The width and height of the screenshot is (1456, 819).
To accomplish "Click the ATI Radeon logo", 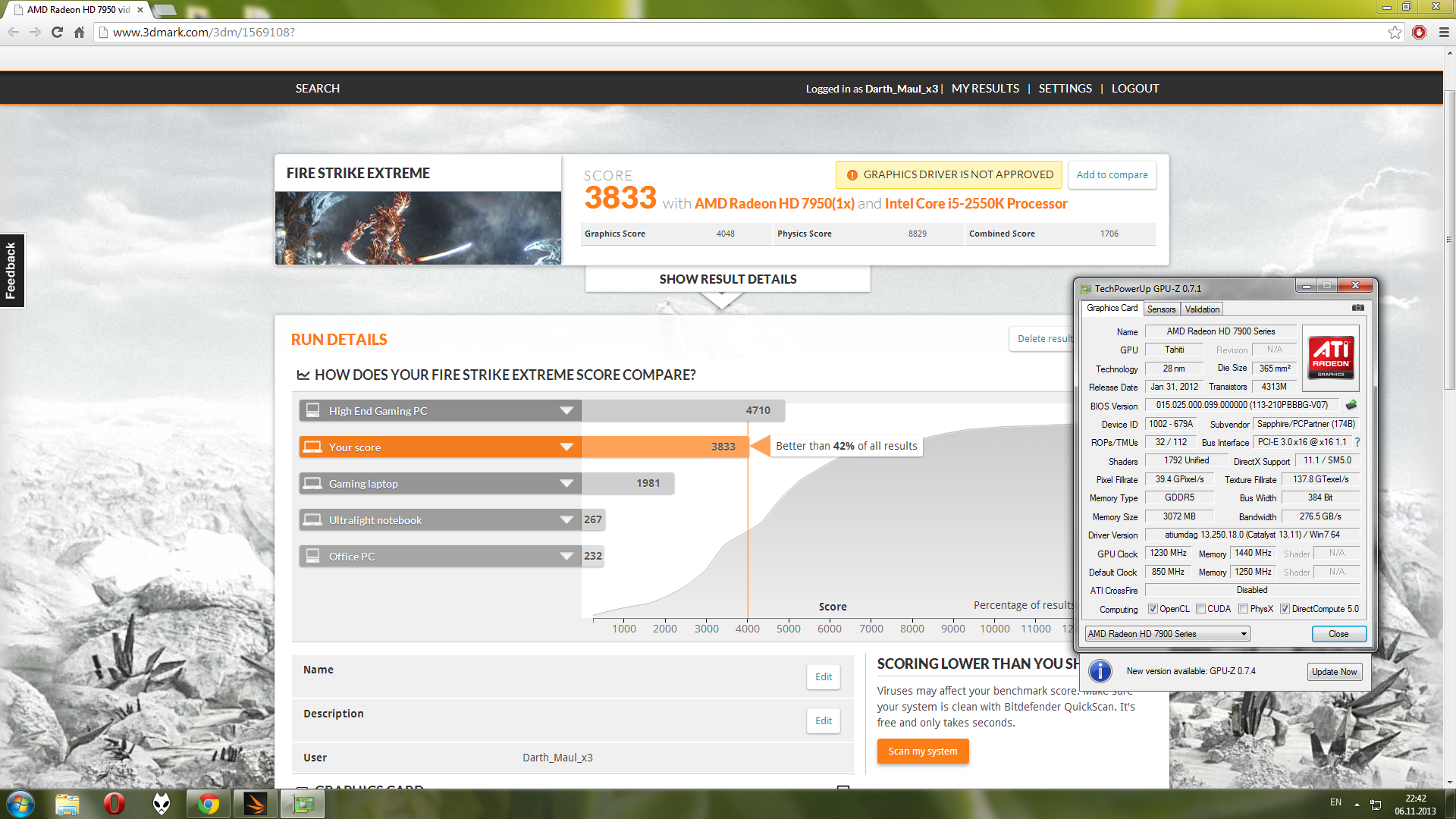I will pyautogui.click(x=1331, y=358).
